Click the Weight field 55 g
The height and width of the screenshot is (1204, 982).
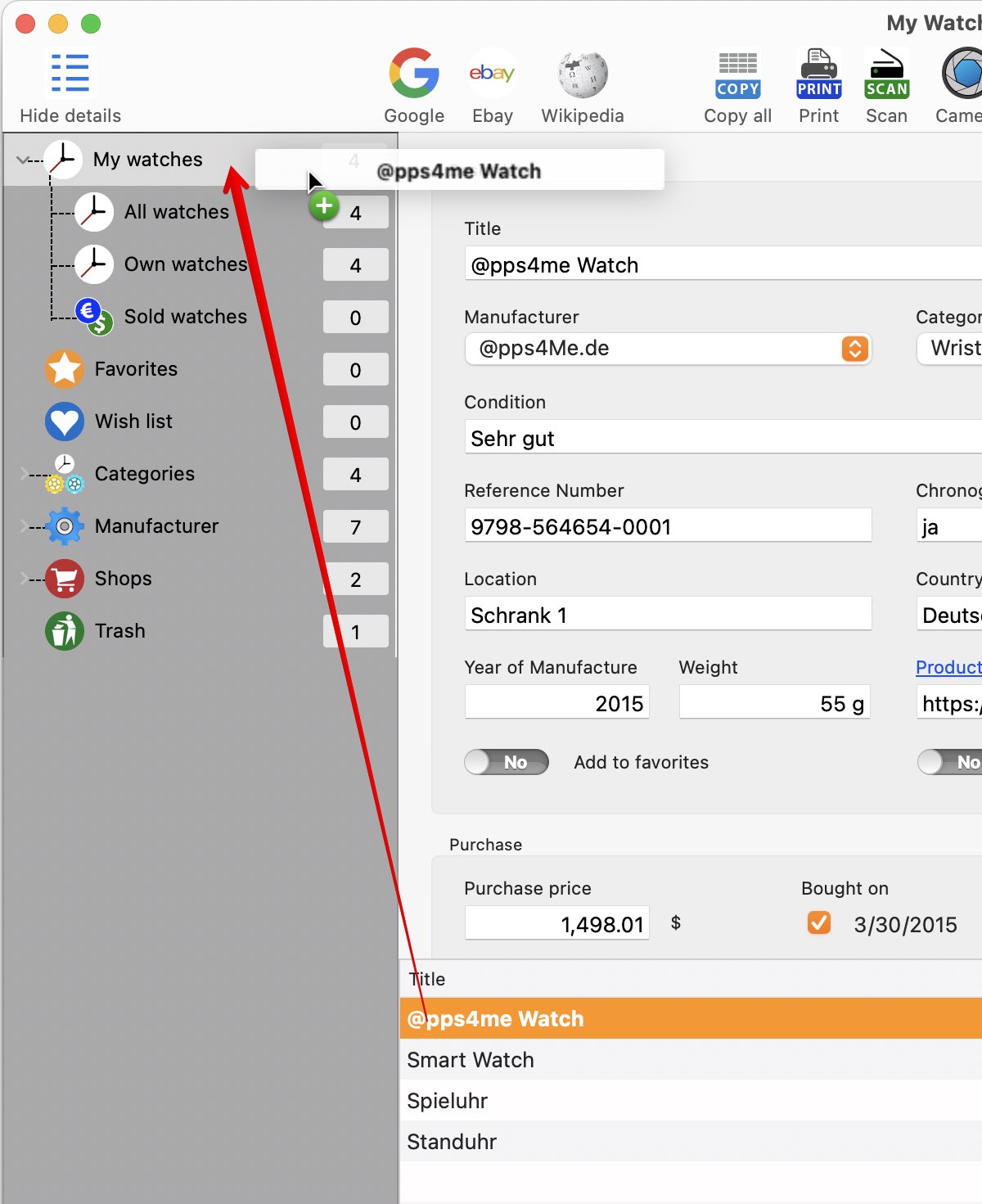click(774, 702)
